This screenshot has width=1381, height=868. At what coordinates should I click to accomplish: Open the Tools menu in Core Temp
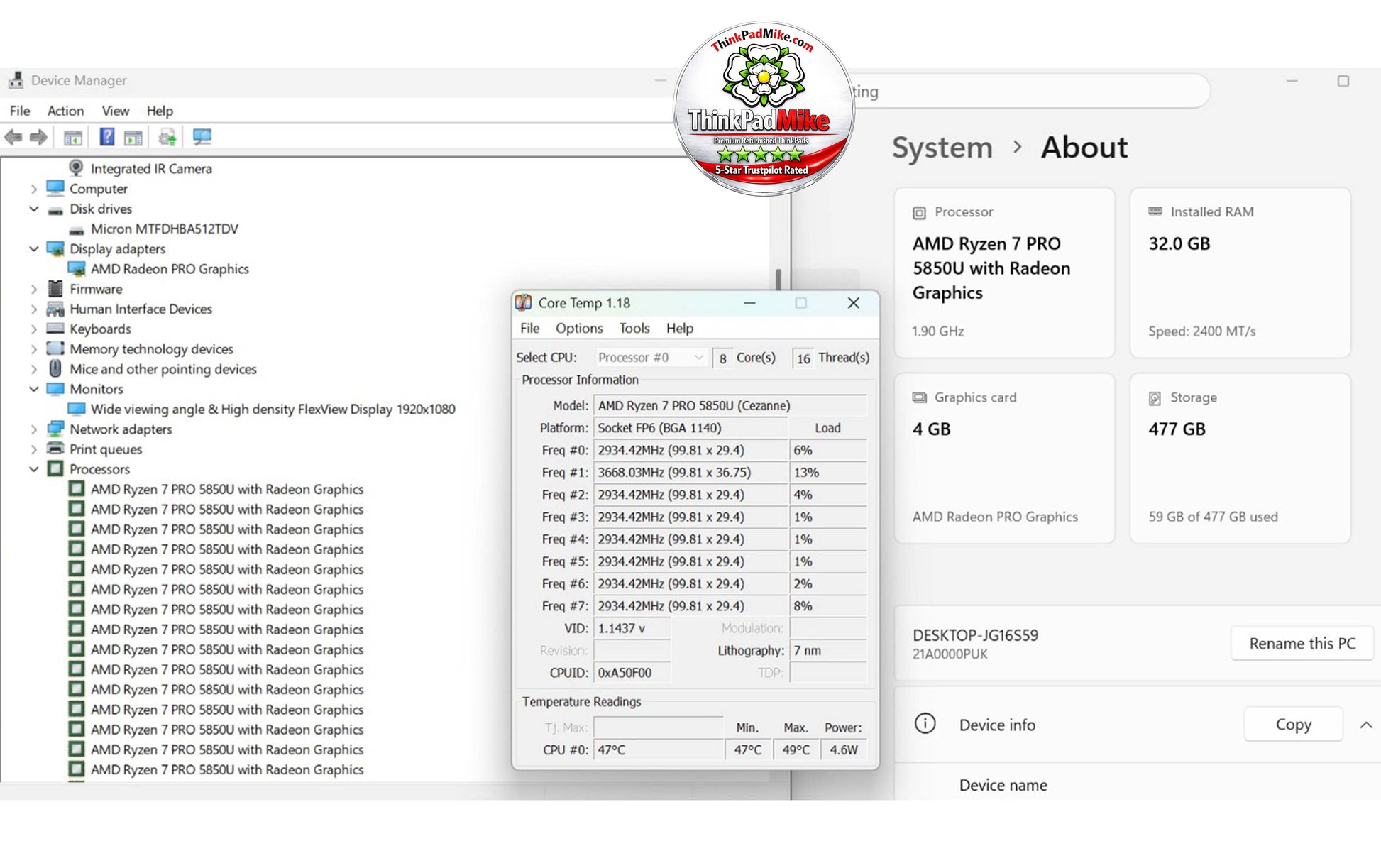click(x=634, y=328)
